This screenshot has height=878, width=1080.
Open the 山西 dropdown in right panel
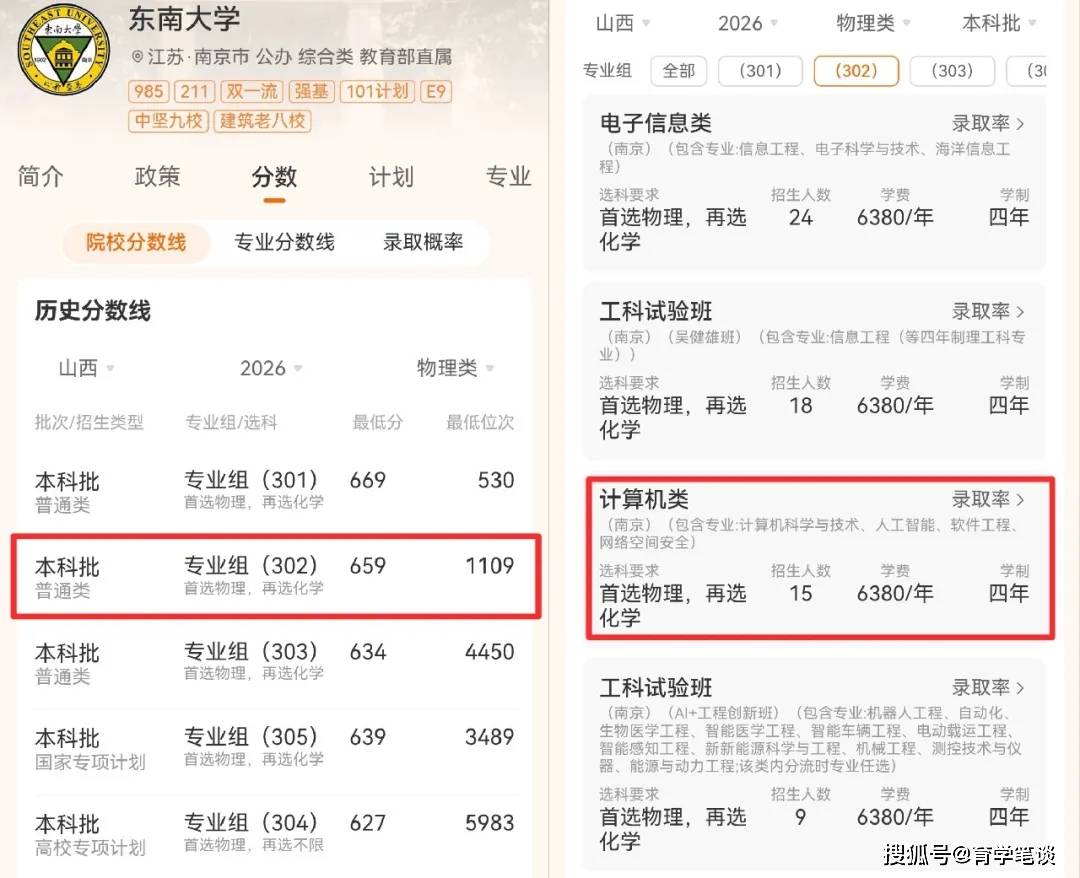(623, 23)
